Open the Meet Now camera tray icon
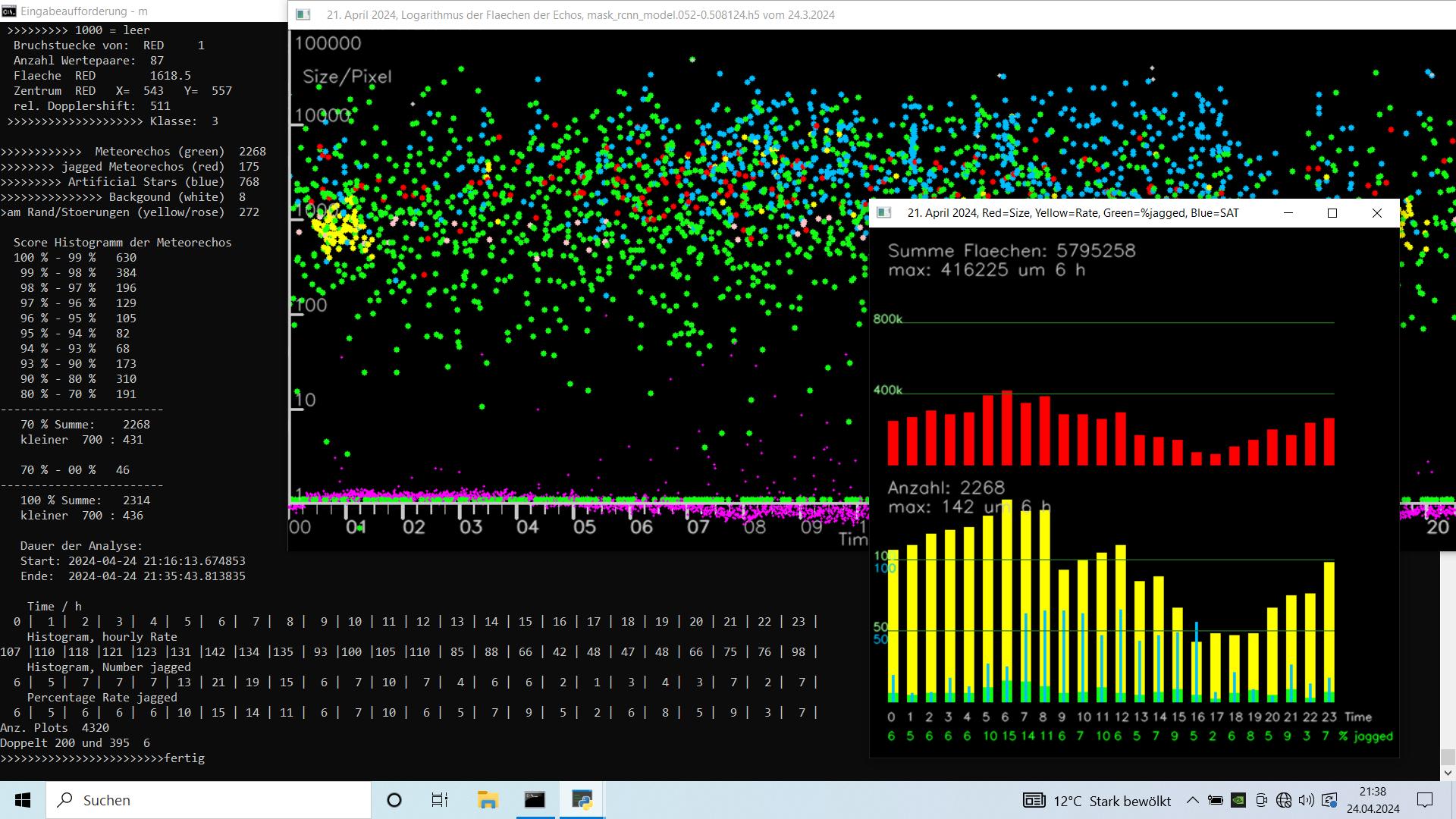 (x=1261, y=800)
